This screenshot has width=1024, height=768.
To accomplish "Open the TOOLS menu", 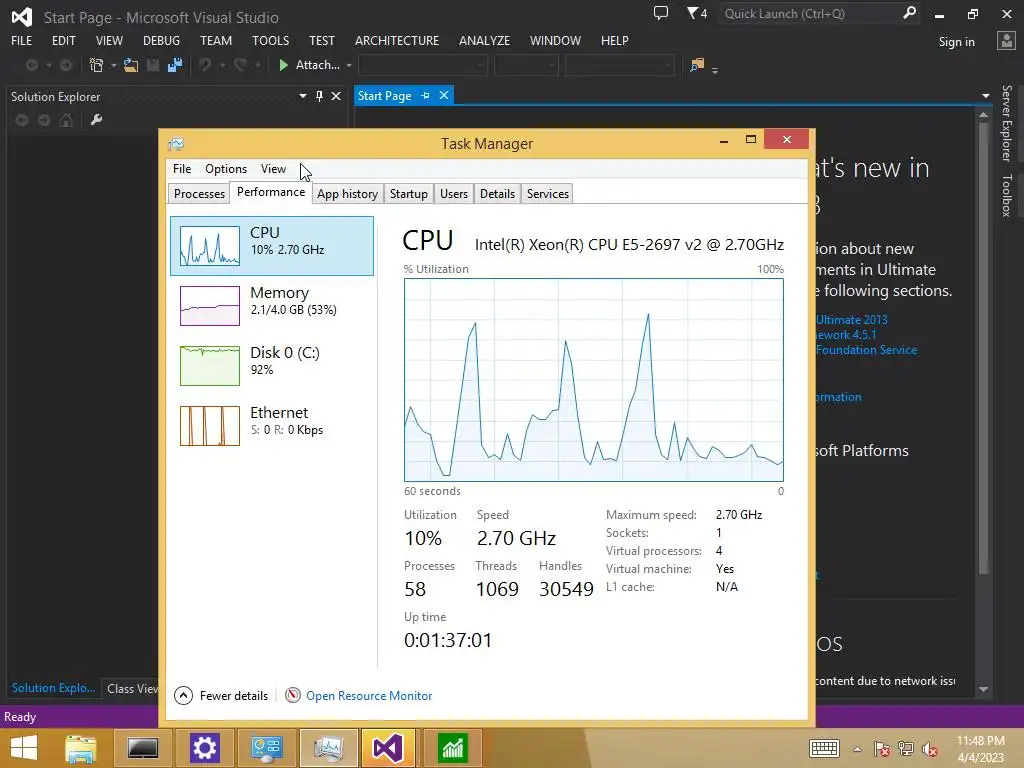I will coord(270,40).
